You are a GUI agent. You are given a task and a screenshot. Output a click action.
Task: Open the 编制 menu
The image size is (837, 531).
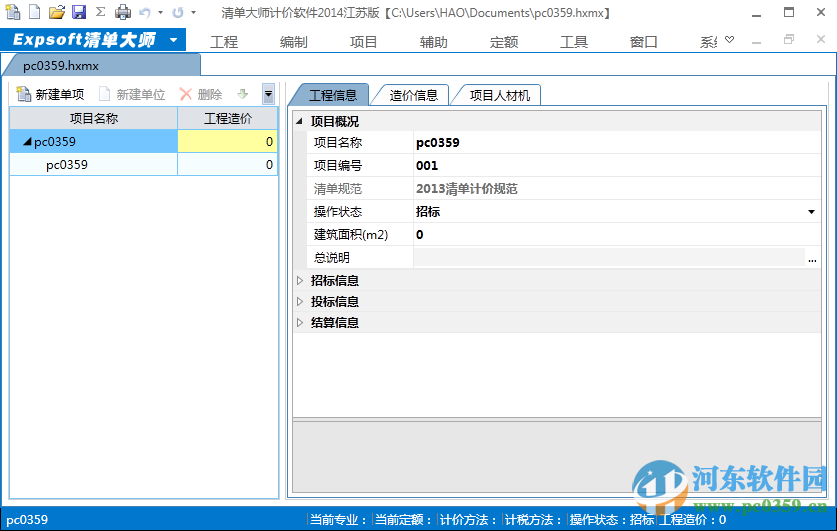pos(294,42)
